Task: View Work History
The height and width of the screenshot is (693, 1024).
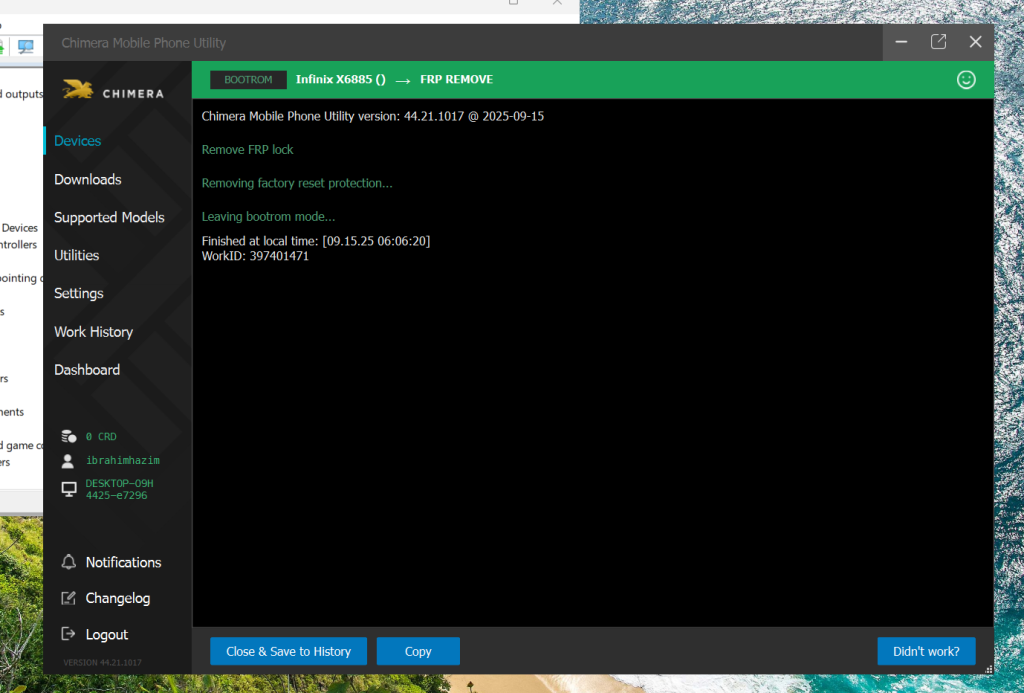Action: (x=93, y=332)
